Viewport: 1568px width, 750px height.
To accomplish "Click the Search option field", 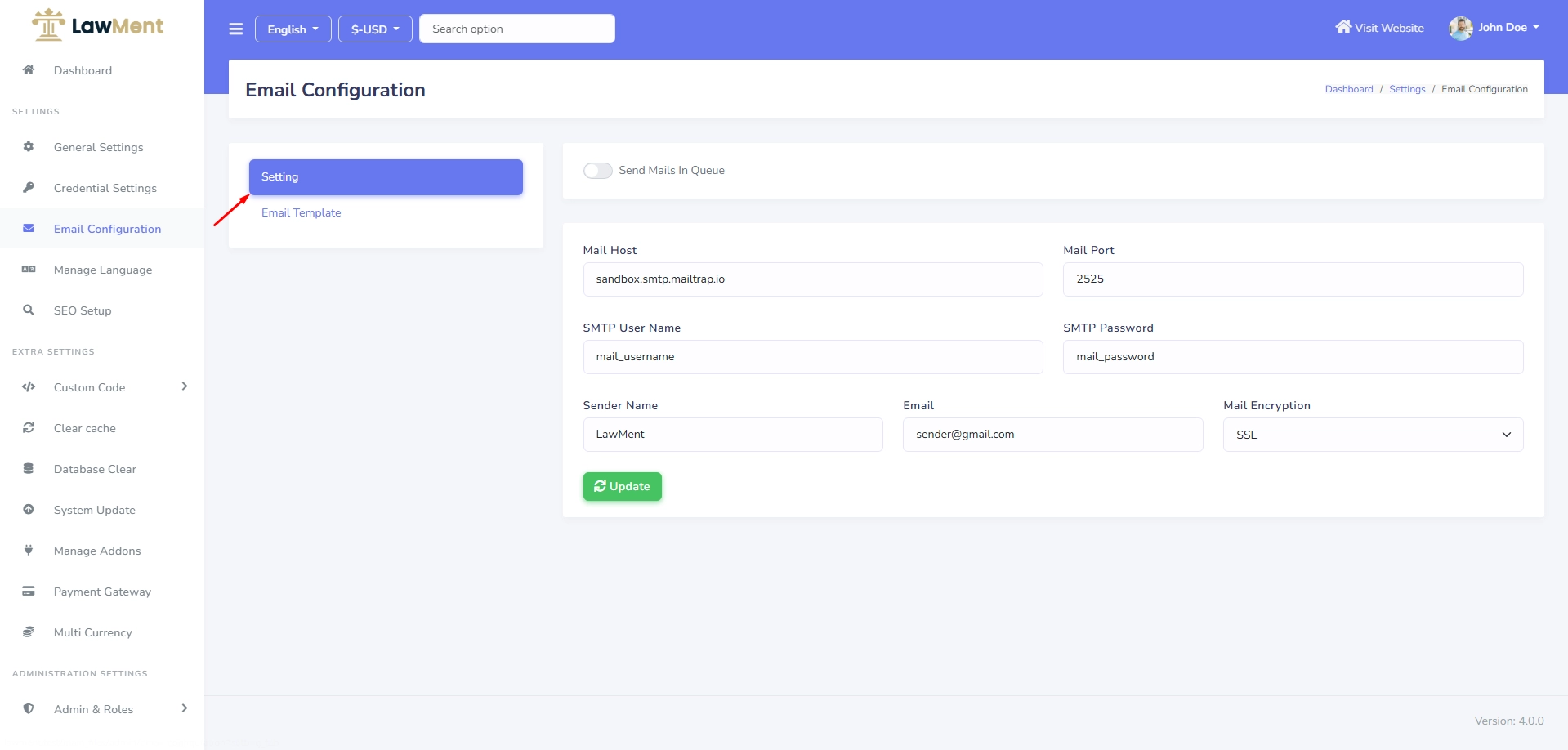I will click(x=517, y=29).
